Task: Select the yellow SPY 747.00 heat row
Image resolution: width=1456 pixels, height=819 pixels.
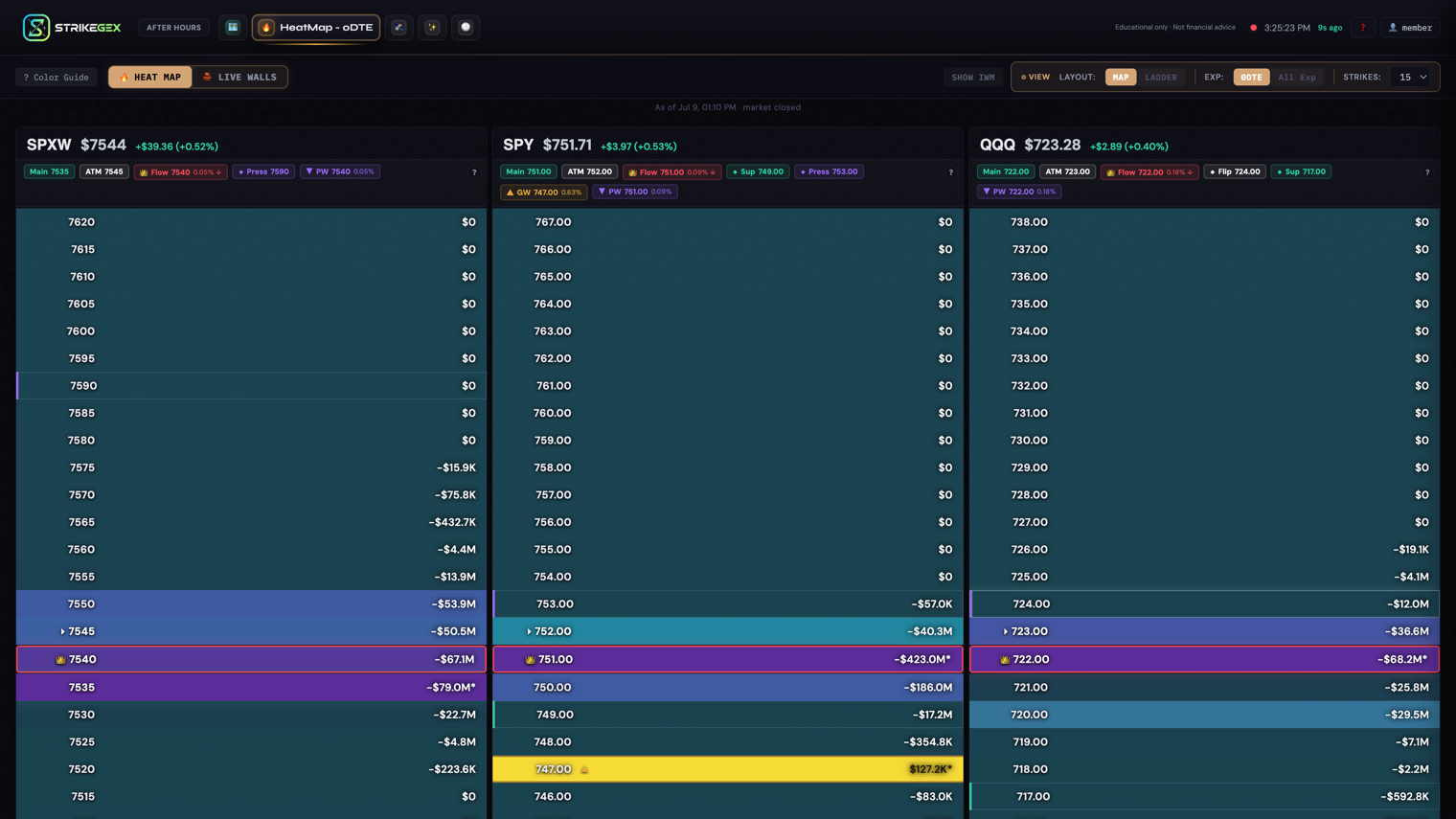Action: point(728,769)
